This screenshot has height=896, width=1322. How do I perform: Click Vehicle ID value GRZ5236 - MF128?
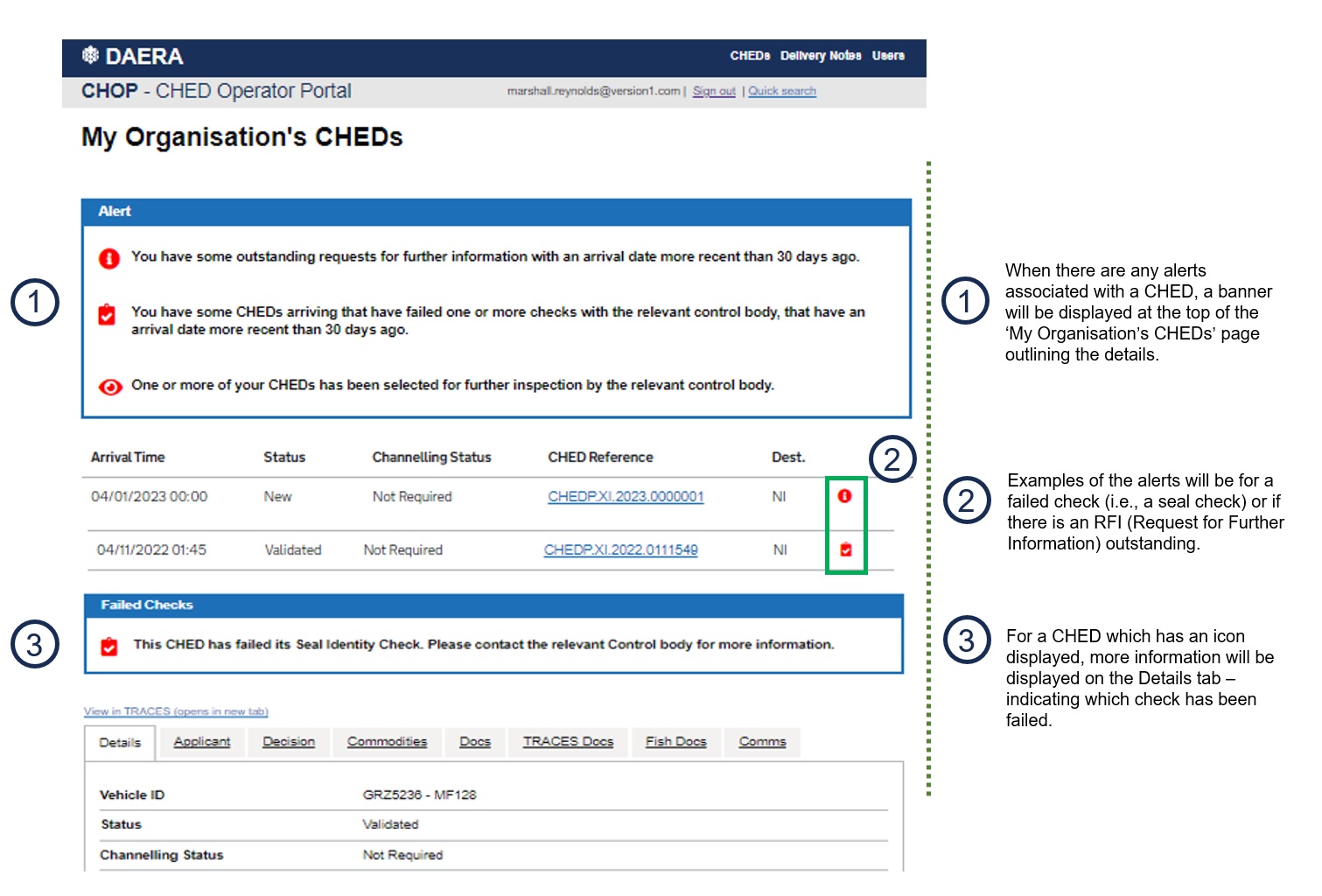coord(420,795)
